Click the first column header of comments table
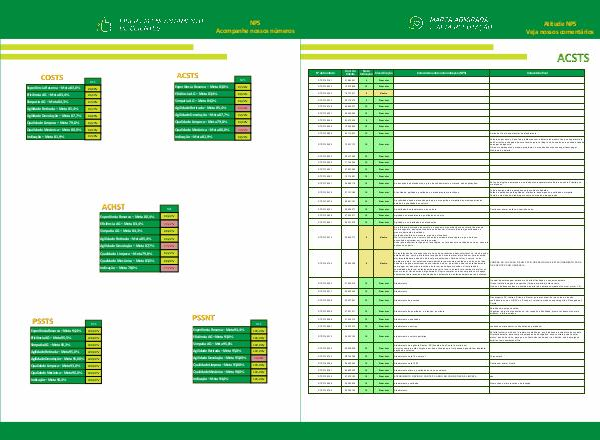Screen dimensions: 600x440 point(325,73)
